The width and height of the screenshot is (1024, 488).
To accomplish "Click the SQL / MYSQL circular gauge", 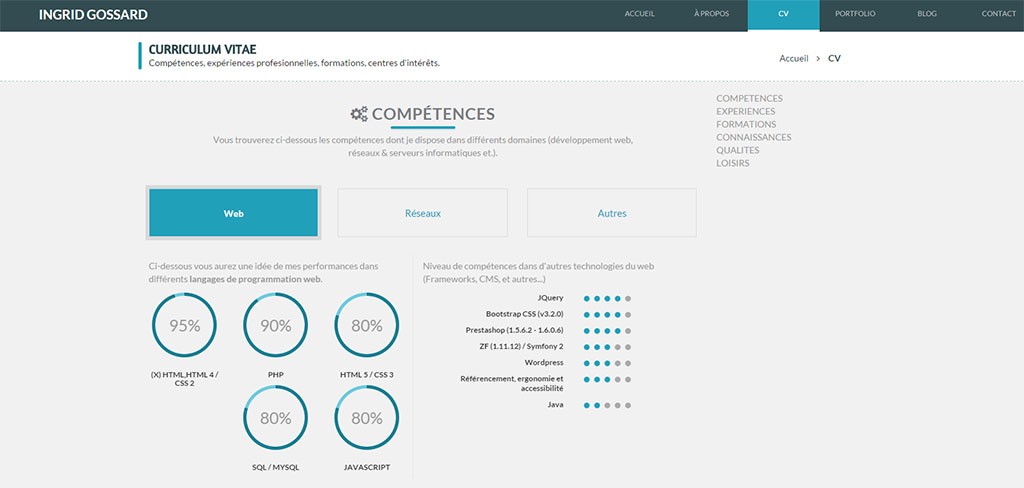I will tap(276, 418).
